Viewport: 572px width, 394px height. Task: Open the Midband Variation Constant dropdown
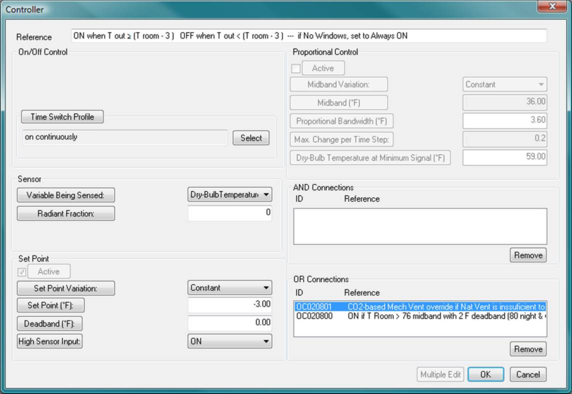point(505,84)
